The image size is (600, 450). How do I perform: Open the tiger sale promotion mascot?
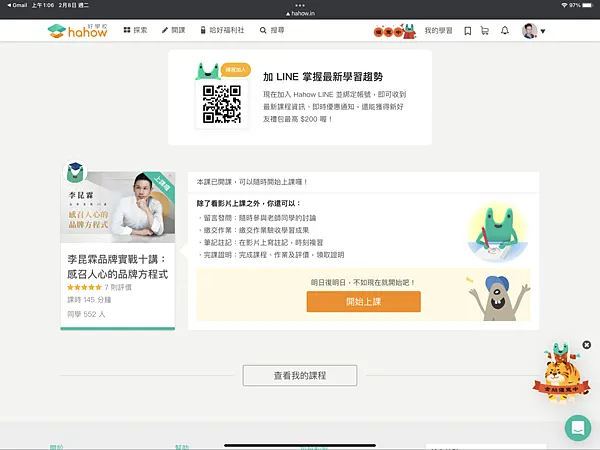point(561,373)
